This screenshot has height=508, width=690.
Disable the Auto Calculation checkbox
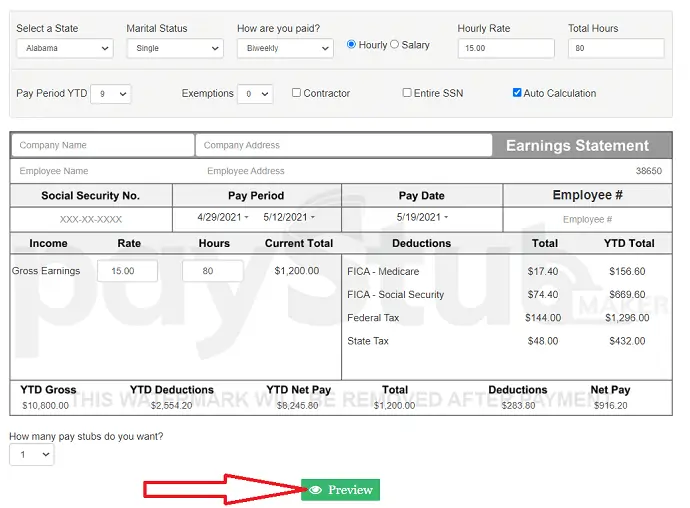coord(517,93)
